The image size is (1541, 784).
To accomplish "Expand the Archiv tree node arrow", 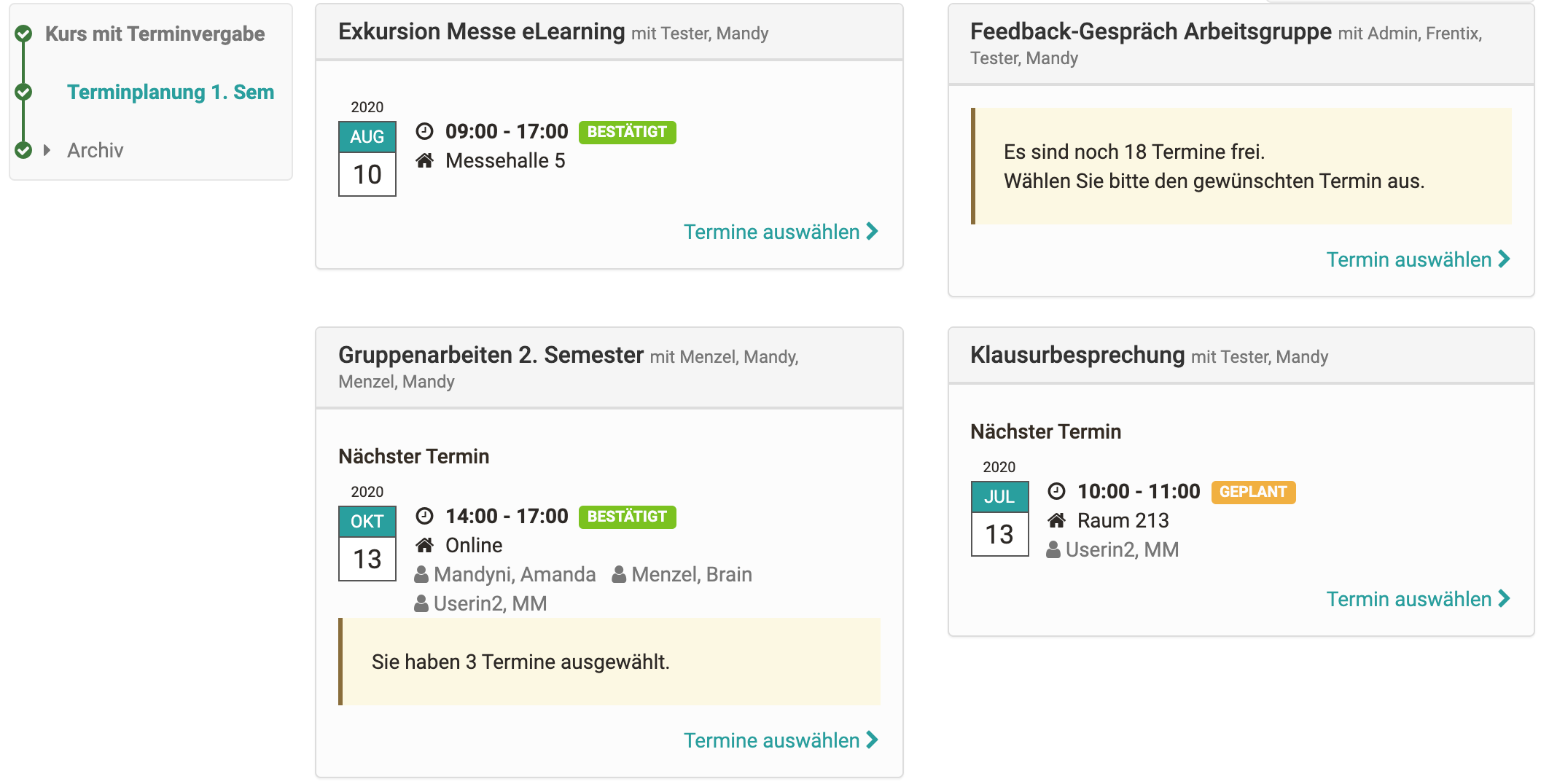I will (x=47, y=150).
